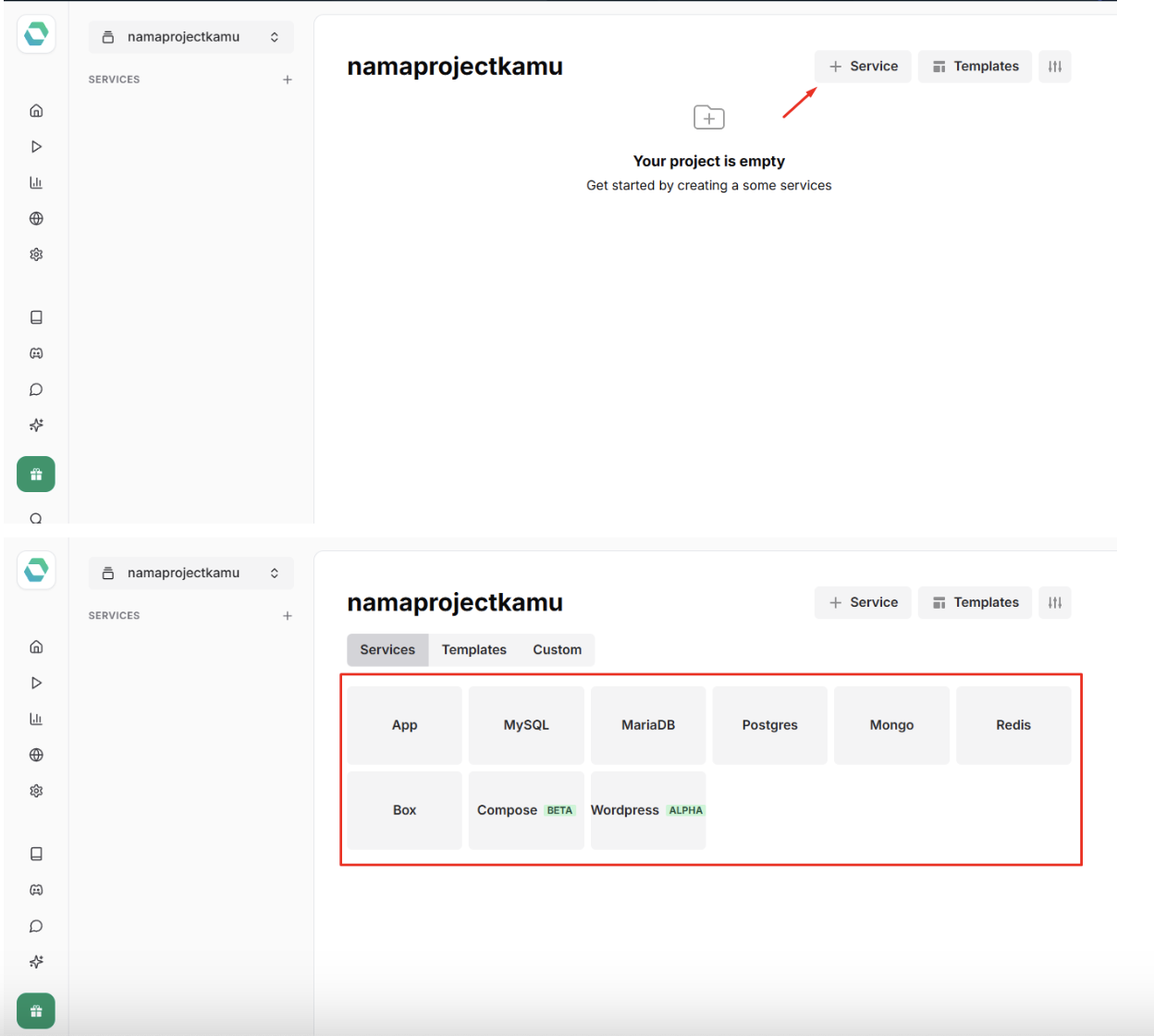
Task: Open the home icon in the lower sidebar
Action: 36,647
